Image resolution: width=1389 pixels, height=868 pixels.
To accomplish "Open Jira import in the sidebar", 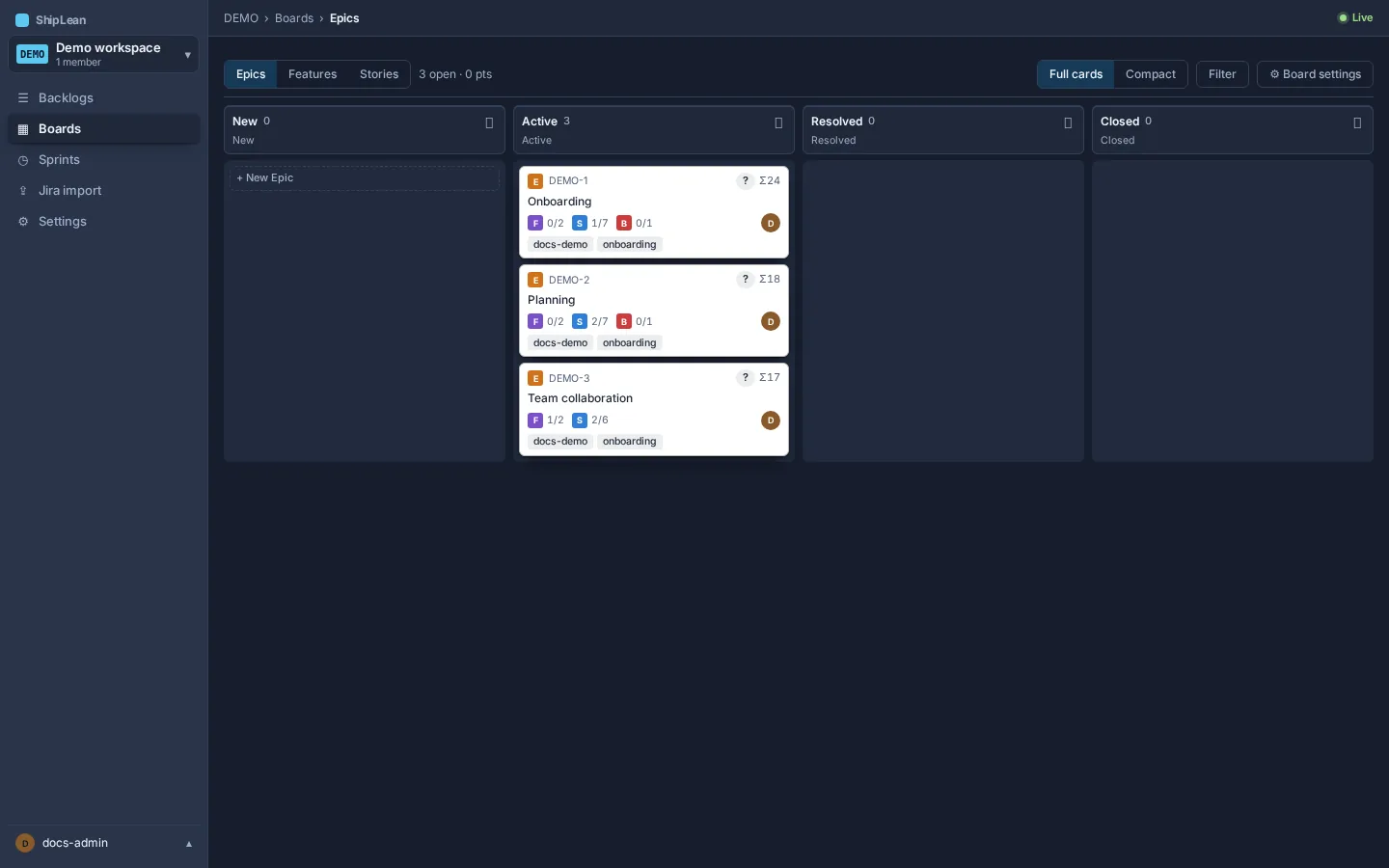I will point(104,191).
